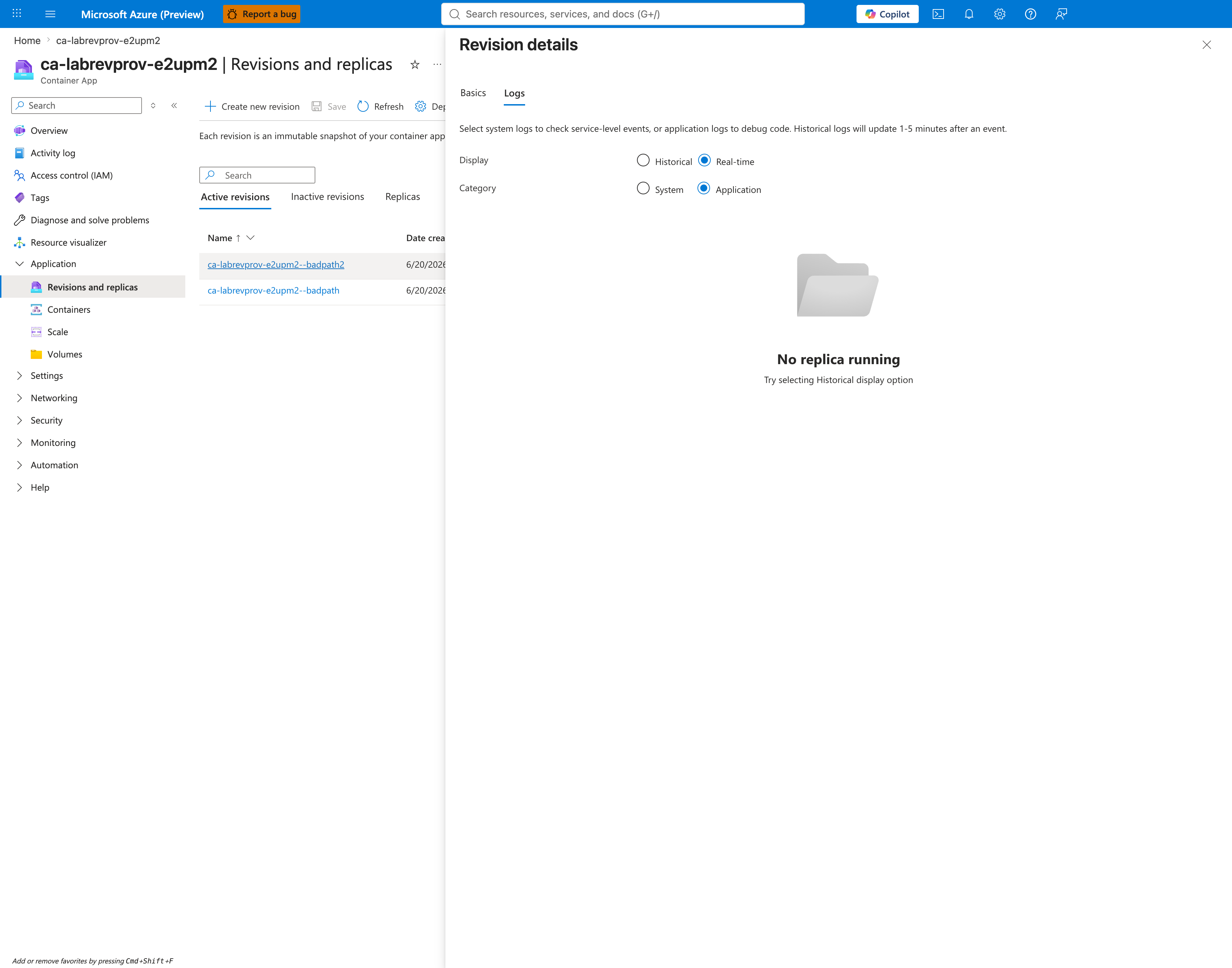Select the Historical display radio button
This screenshot has width=1232, height=968.
pyautogui.click(x=643, y=160)
